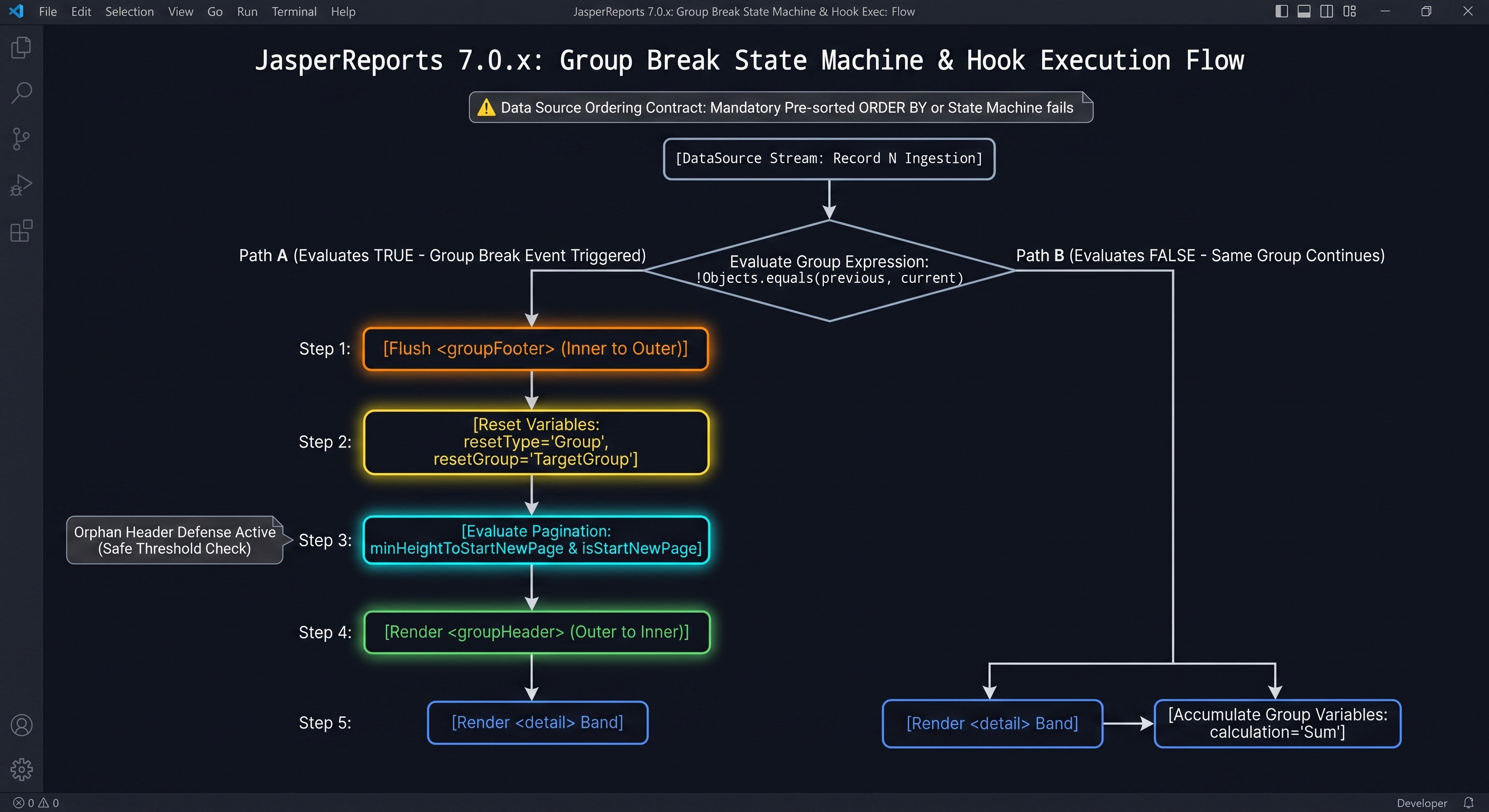The width and height of the screenshot is (1489, 812).
Task: Open the Go menu
Action: [215, 12]
